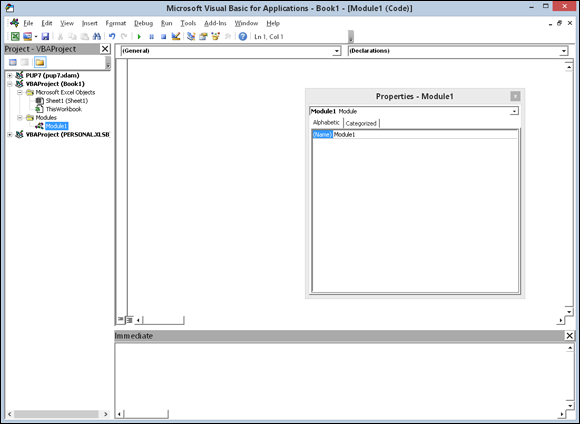Click the View Microsoft Excel icon
This screenshot has width=580, height=424.
coord(15,36)
